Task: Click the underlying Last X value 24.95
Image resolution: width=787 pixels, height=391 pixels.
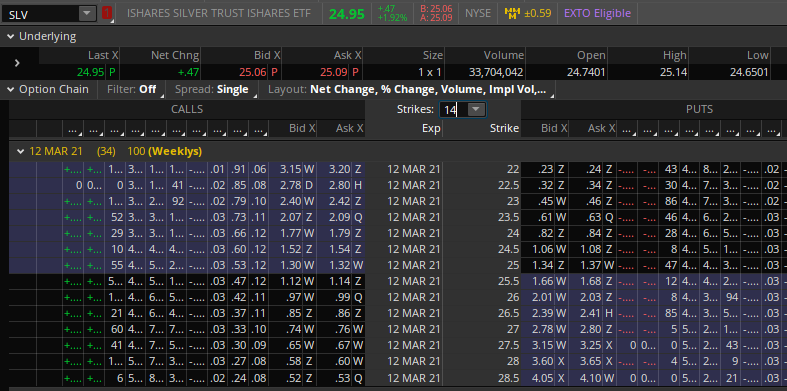Action: coord(90,72)
